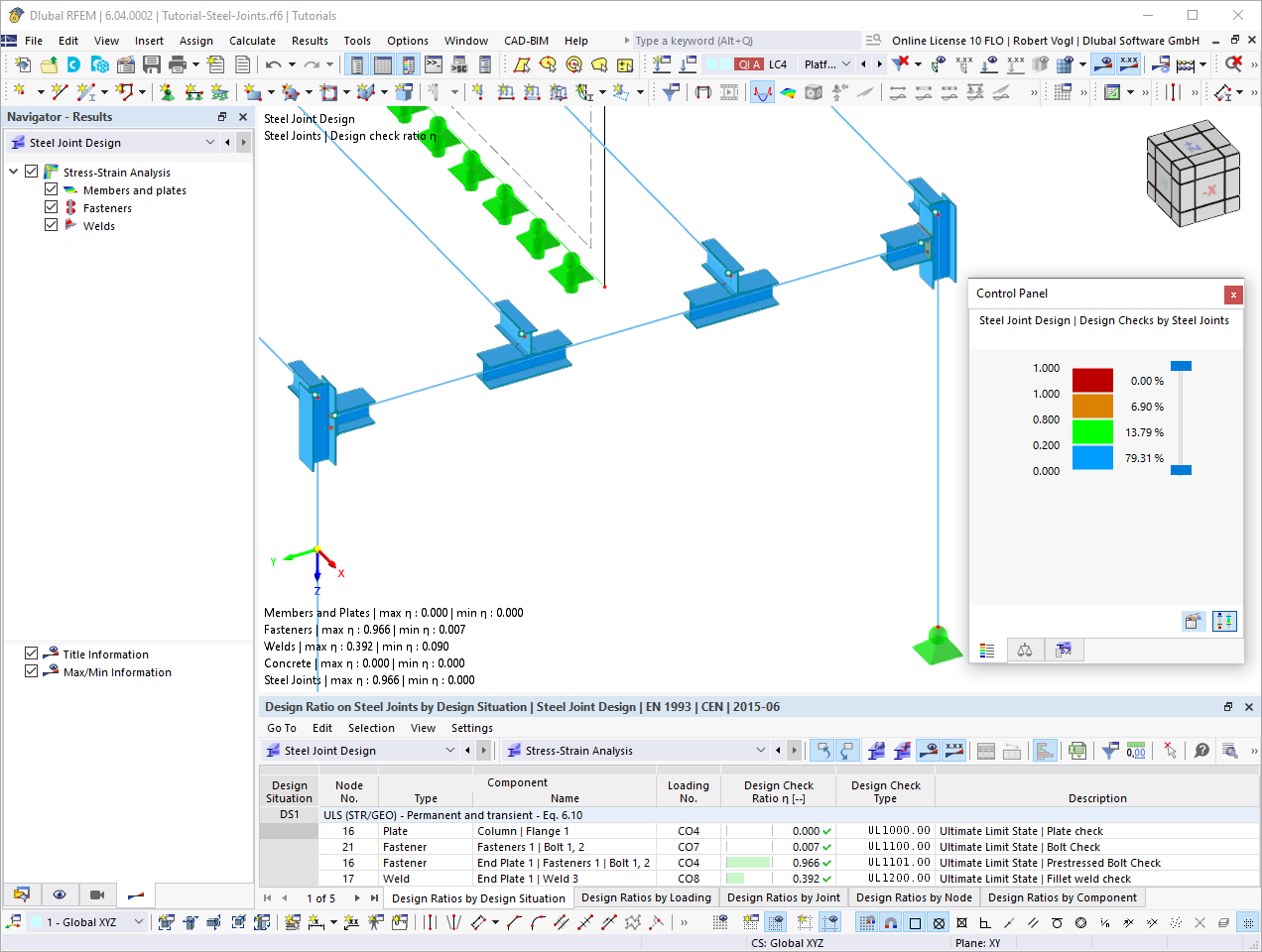Uncheck Title Information checkbox

point(32,654)
